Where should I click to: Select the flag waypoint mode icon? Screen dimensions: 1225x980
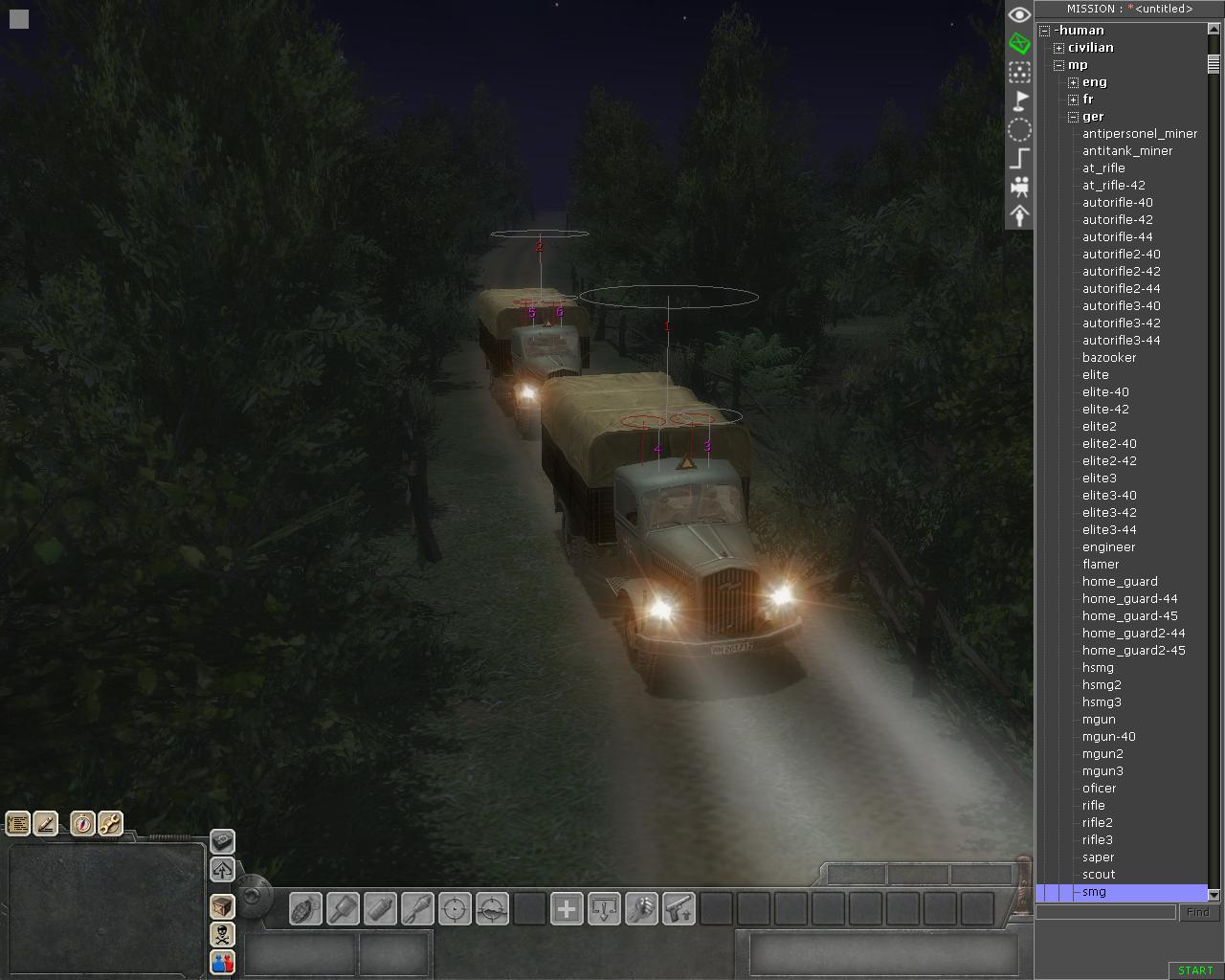[1019, 100]
